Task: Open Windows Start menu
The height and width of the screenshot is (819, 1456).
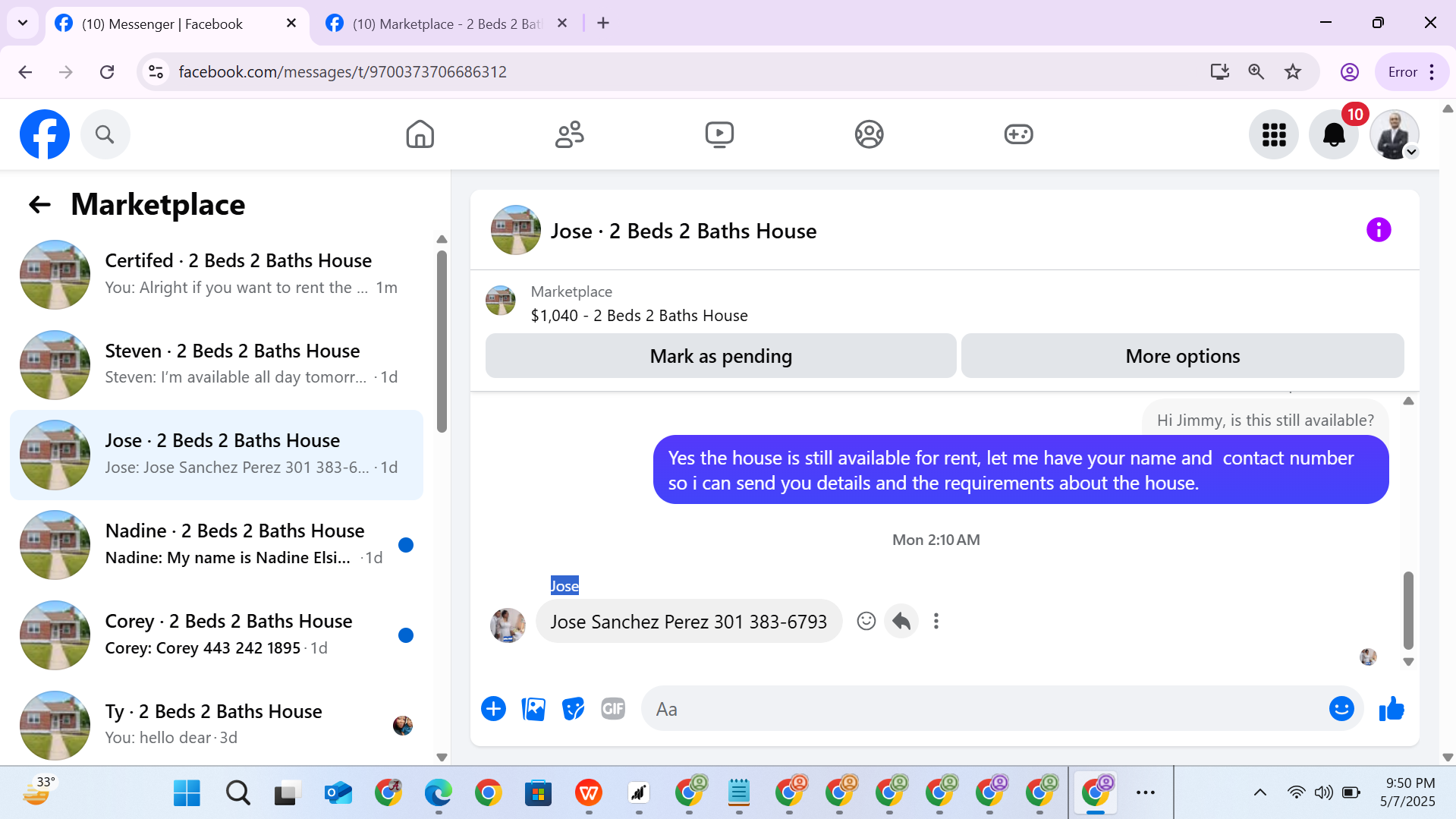Action: coord(187,793)
